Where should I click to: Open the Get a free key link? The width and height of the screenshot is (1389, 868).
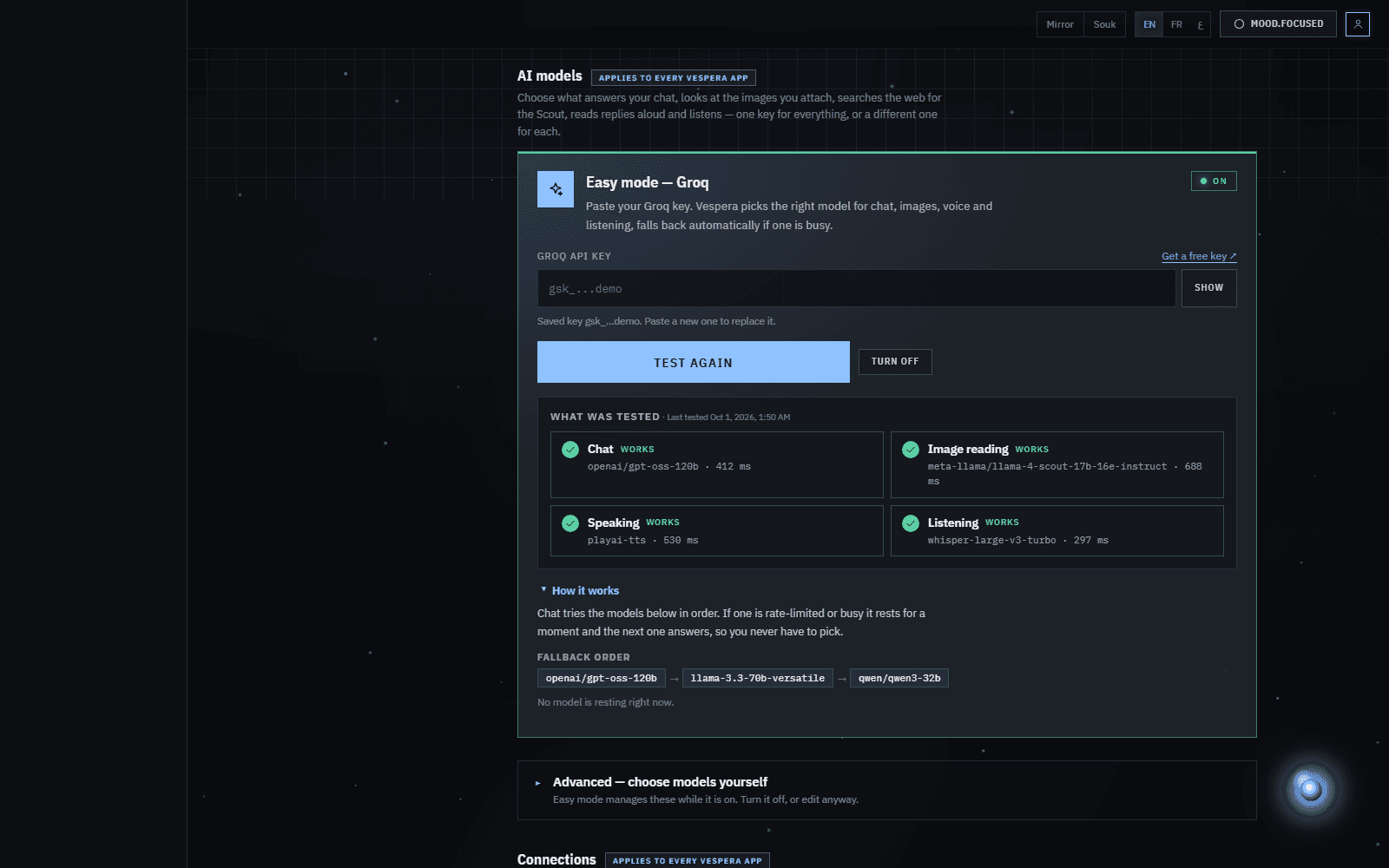click(x=1199, y=256)
